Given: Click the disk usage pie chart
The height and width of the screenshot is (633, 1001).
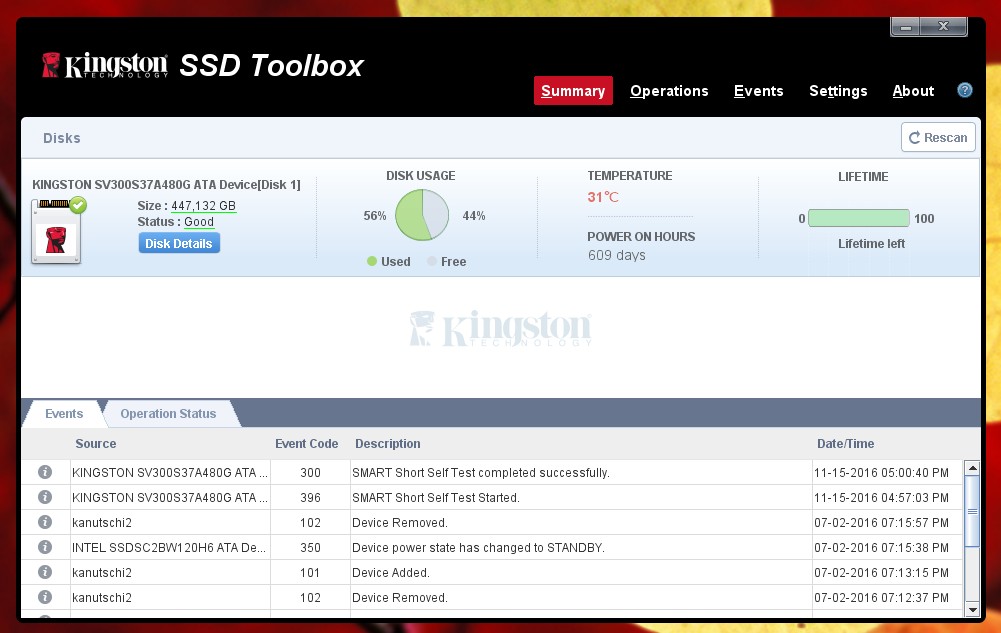Looking at the screenshot, I should (422, 215).
